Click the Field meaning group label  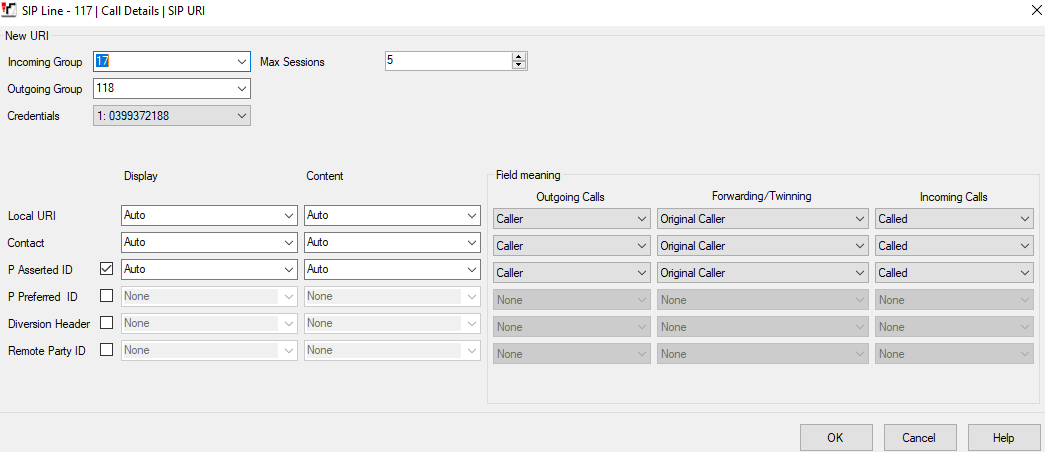point(528,176)
